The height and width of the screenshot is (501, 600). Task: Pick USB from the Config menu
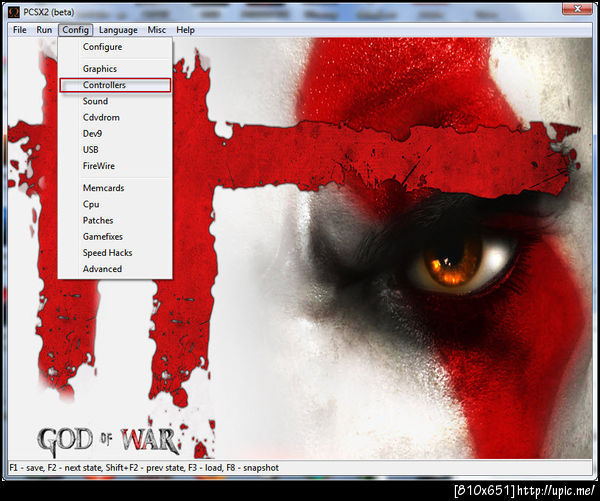pyautogui.click(x=115, y=150)
